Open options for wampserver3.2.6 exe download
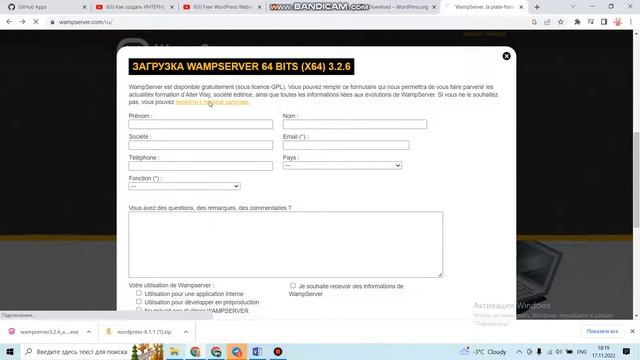 click(x=89, y=332)
